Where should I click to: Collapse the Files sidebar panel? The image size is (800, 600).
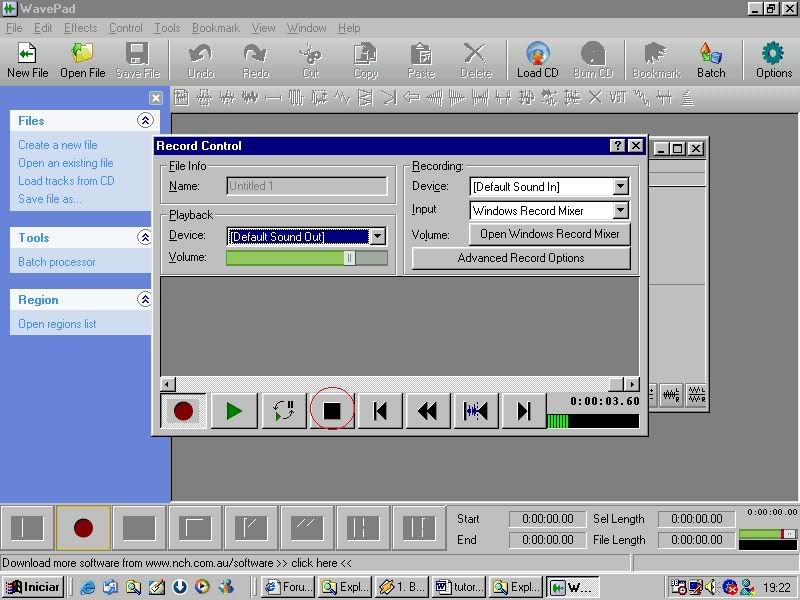click(x=145, y=120)
